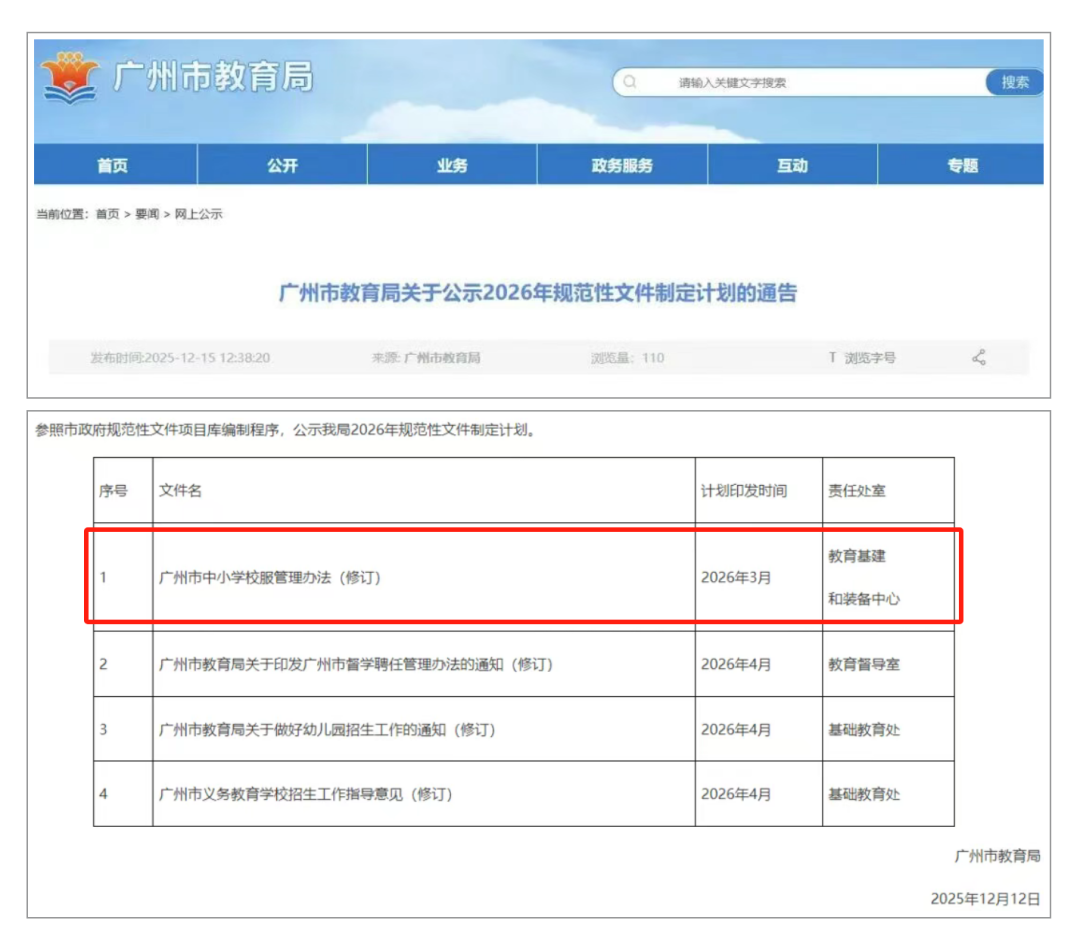Open the share icon next to the article info
This screenshot has width=1080, height=945.
coord(979,357)
